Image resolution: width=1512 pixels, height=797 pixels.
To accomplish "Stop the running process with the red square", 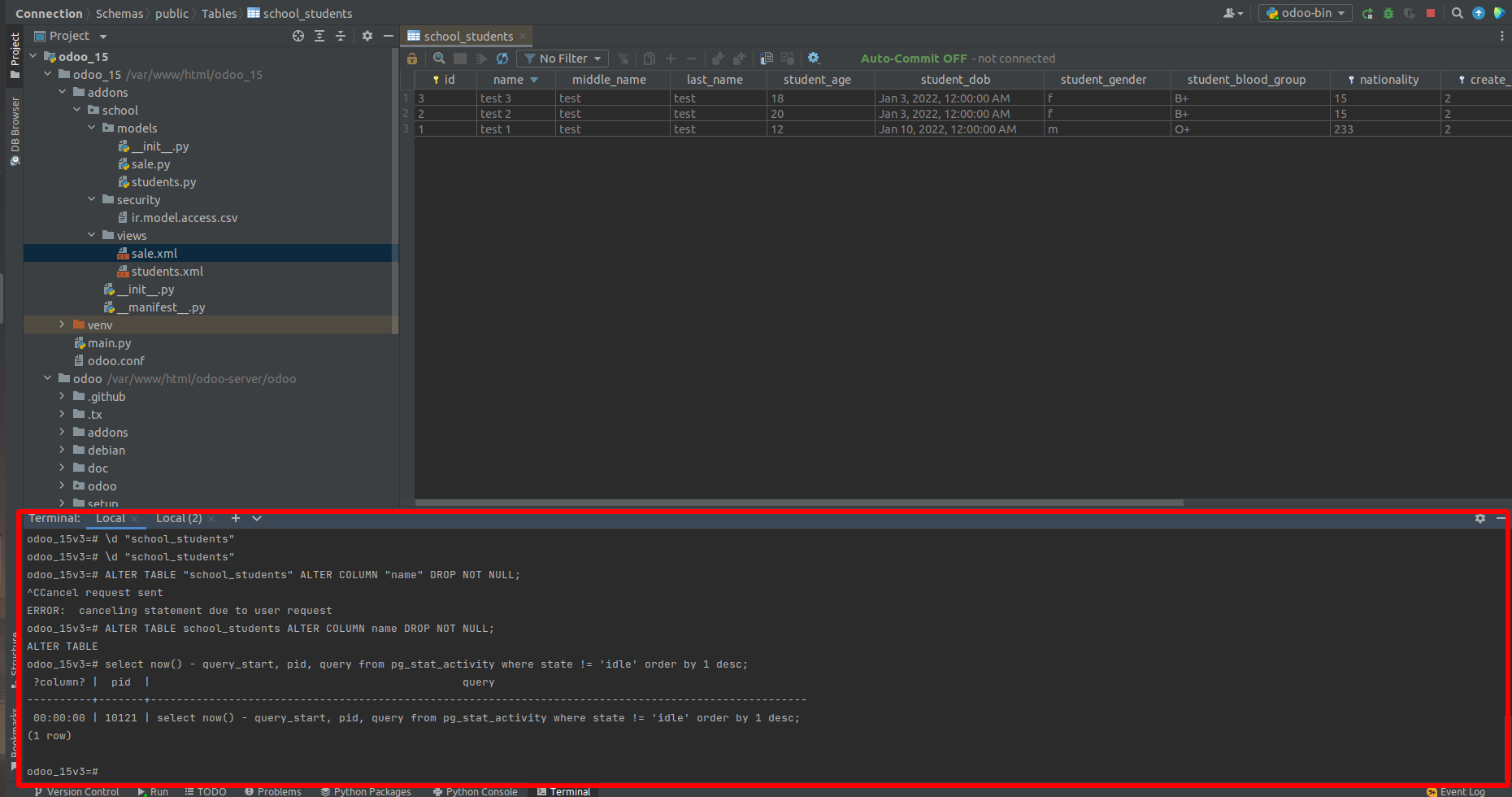I will pos(1431,13).
